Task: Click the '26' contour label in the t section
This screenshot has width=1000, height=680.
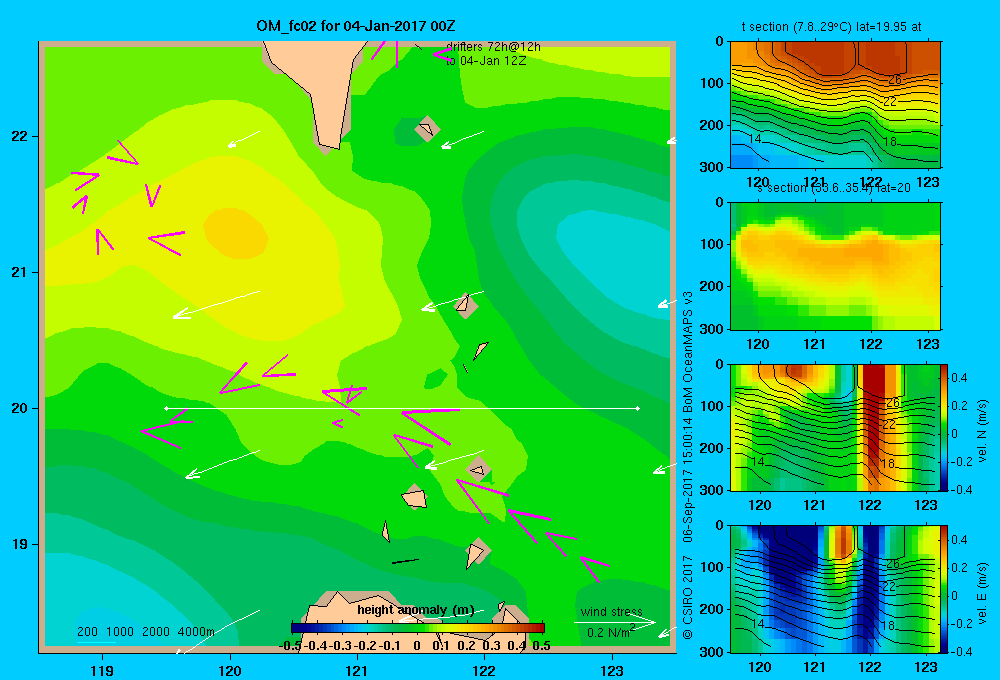Action: click(x=894, y=80)
